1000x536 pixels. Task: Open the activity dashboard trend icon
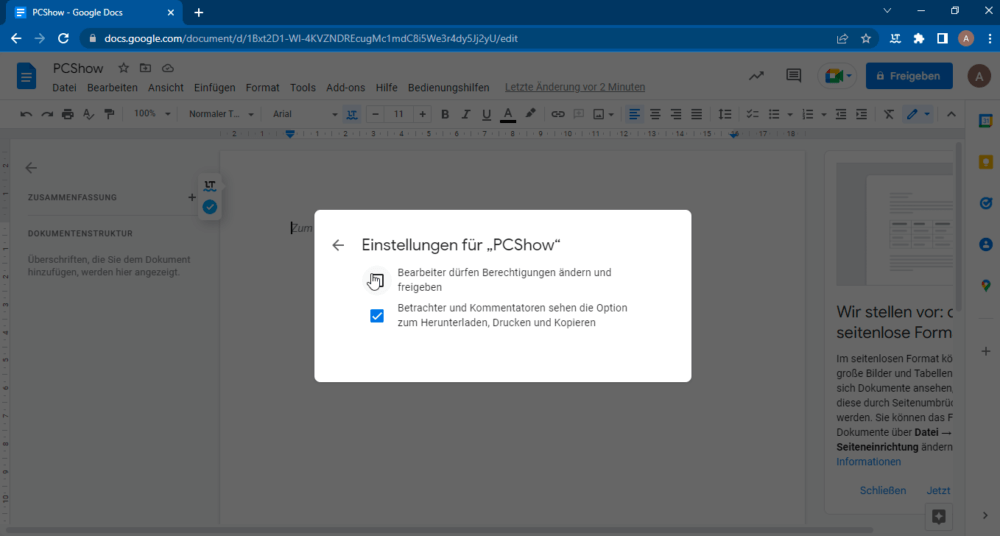(x=756, y=76)
